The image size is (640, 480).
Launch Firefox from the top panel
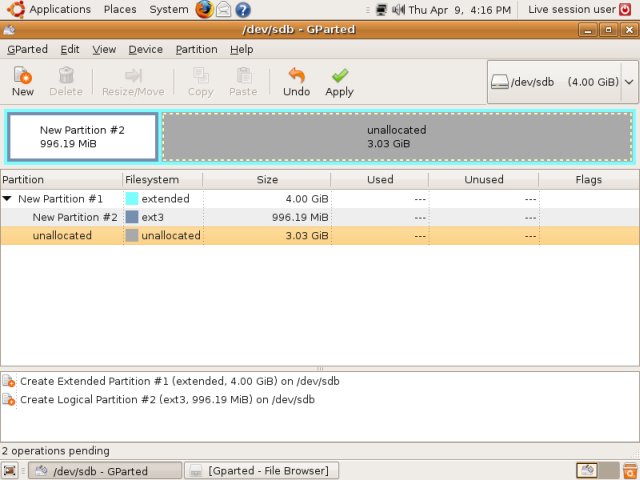click(204, 9)
